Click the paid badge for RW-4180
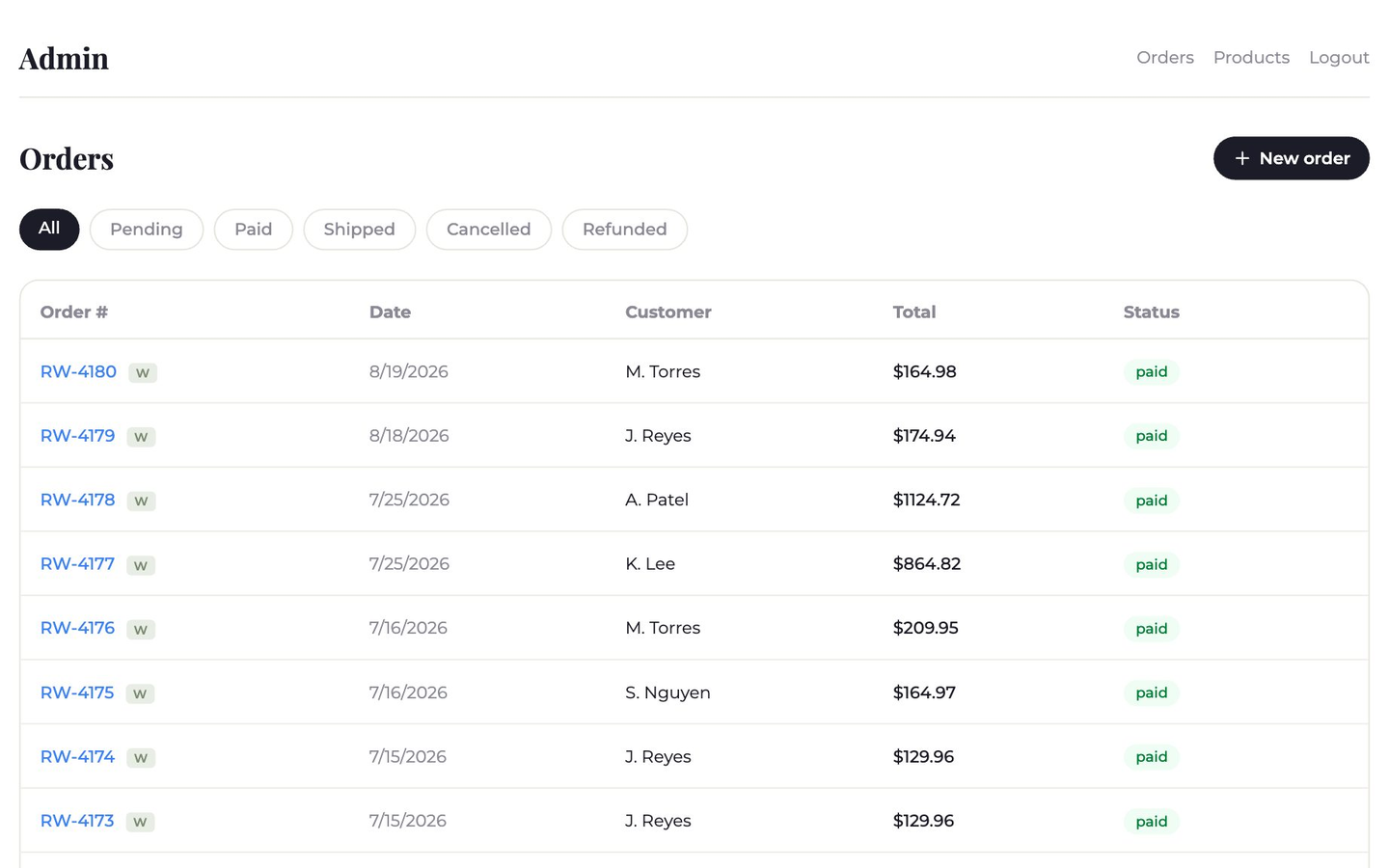The width and height of the screenshot is (1389, 868). point(1152,371)
